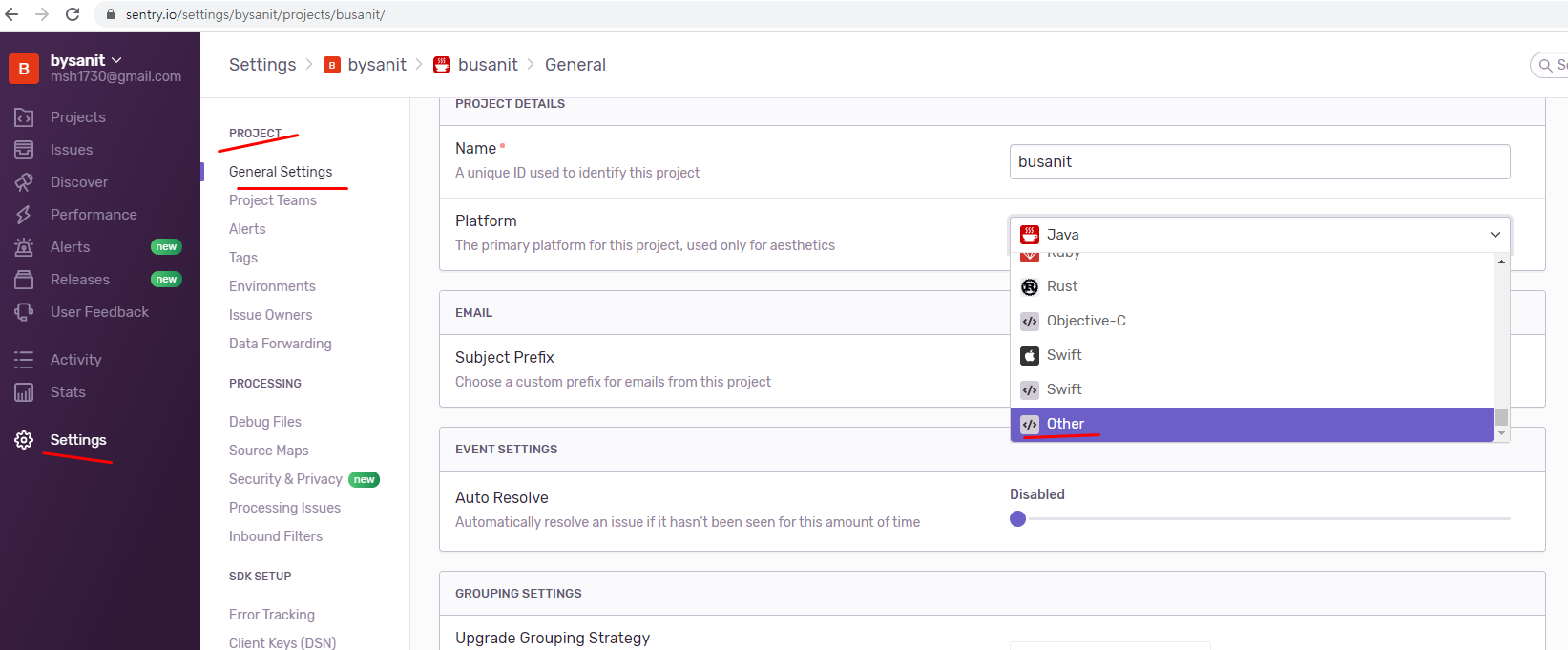Open Discover in the sidebar

78,182
